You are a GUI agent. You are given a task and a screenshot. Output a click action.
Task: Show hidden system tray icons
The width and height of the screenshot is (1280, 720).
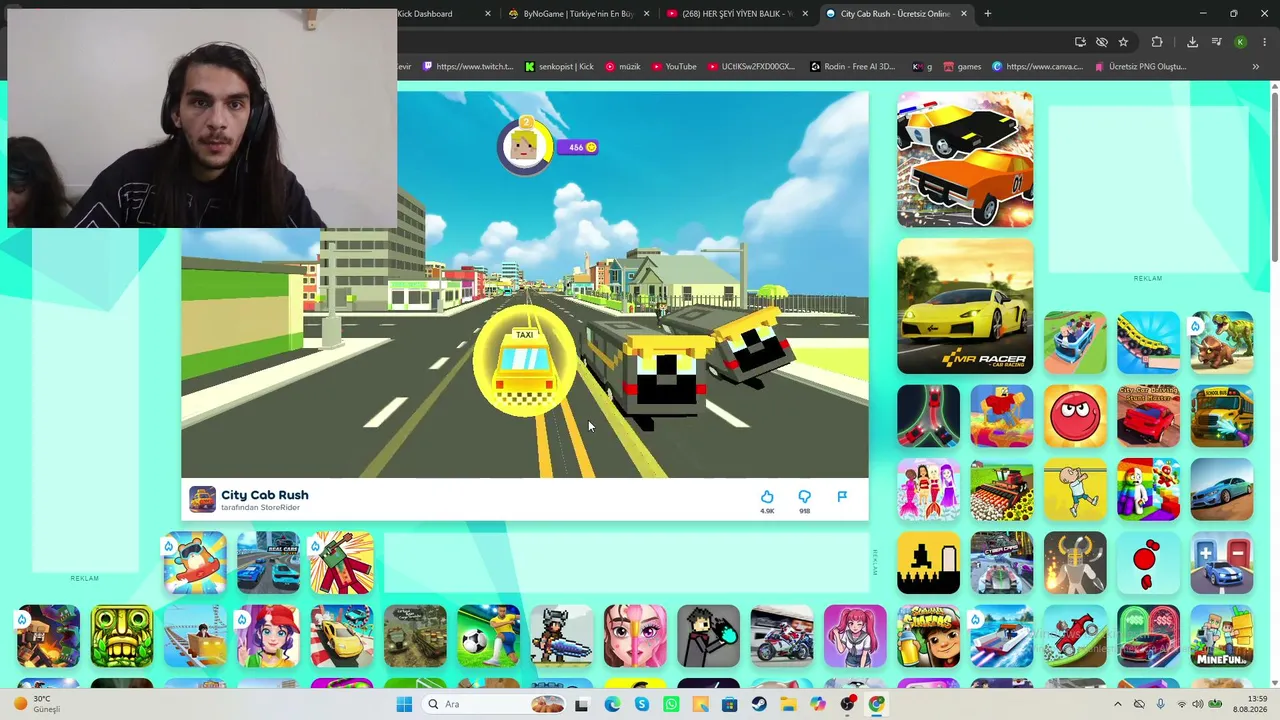1118,704
